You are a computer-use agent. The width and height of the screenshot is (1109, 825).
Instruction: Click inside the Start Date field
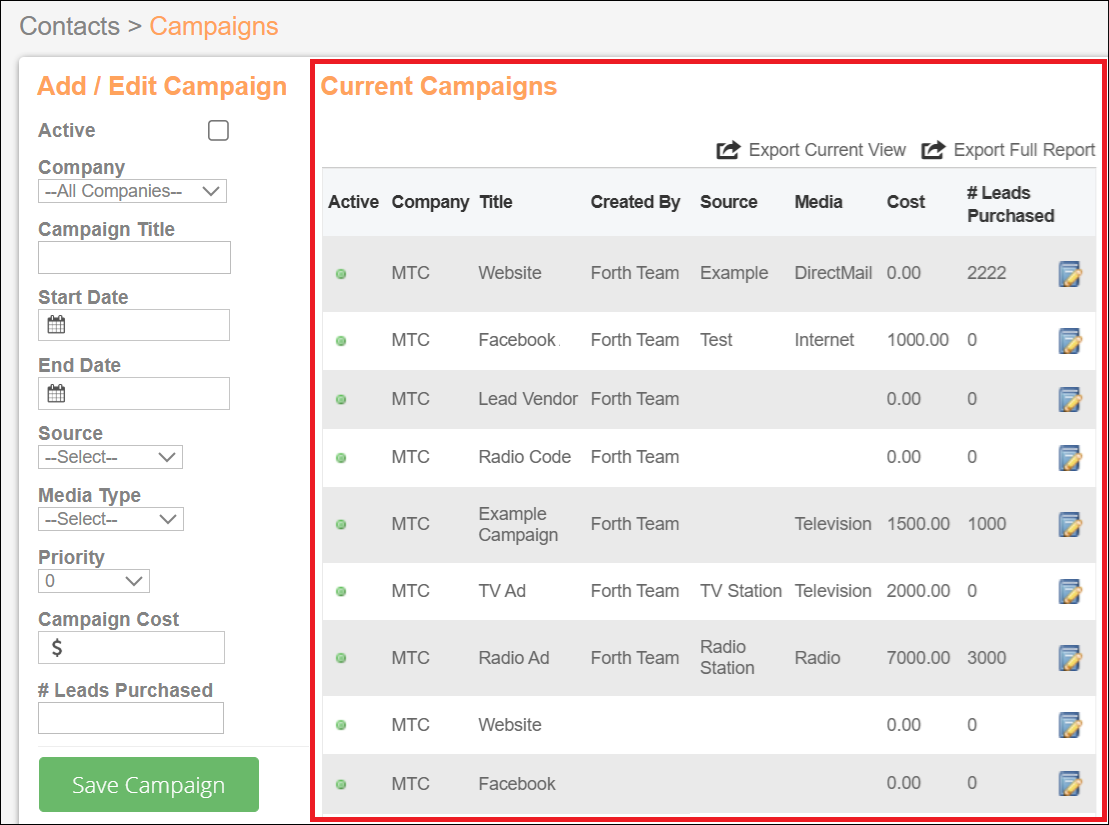(x=134, y=325)
